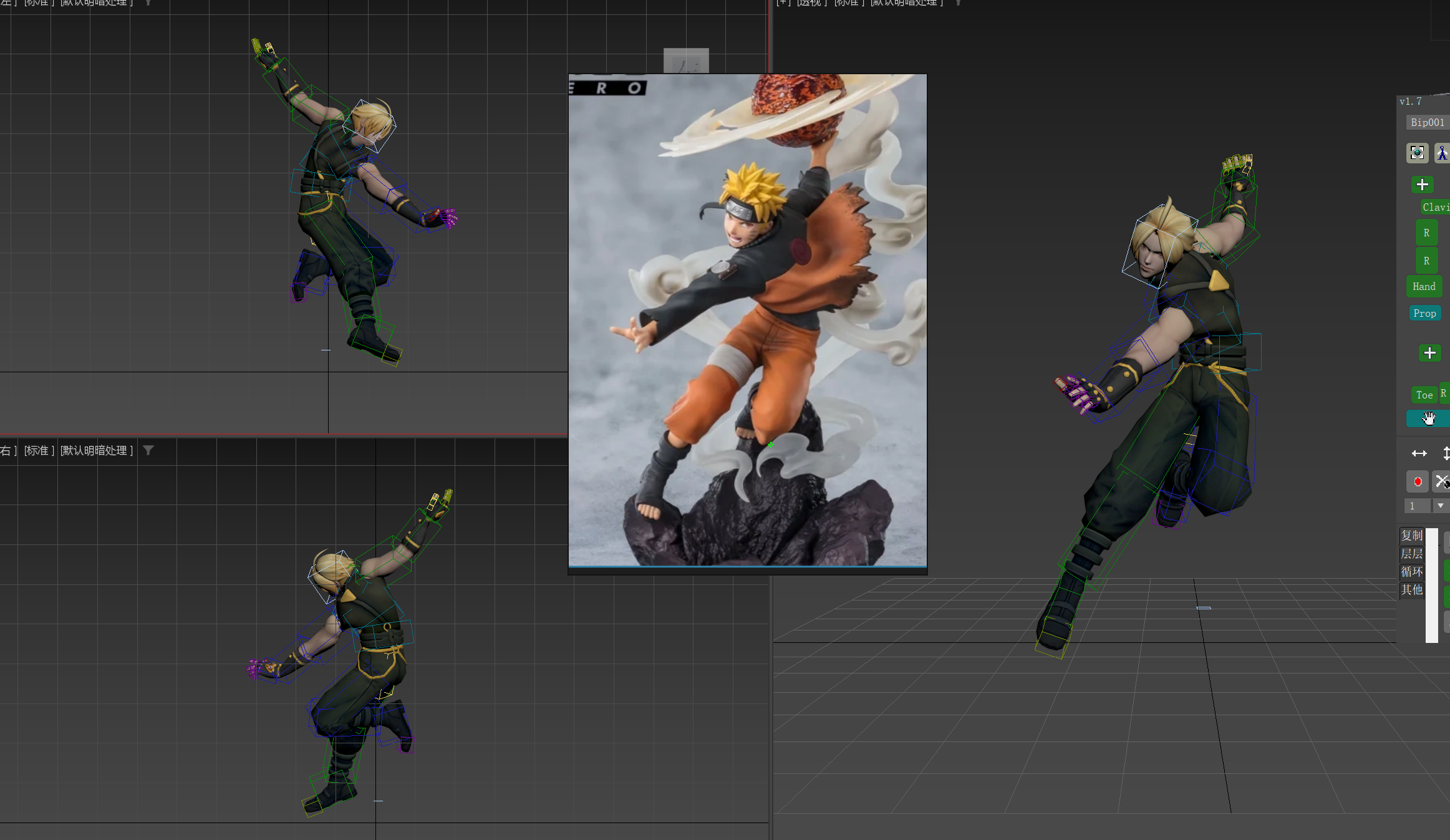1450x840 pixels.
Task: Open the 默认明暗处理 shading menu in lower viewport
Action: coord(97,450)
